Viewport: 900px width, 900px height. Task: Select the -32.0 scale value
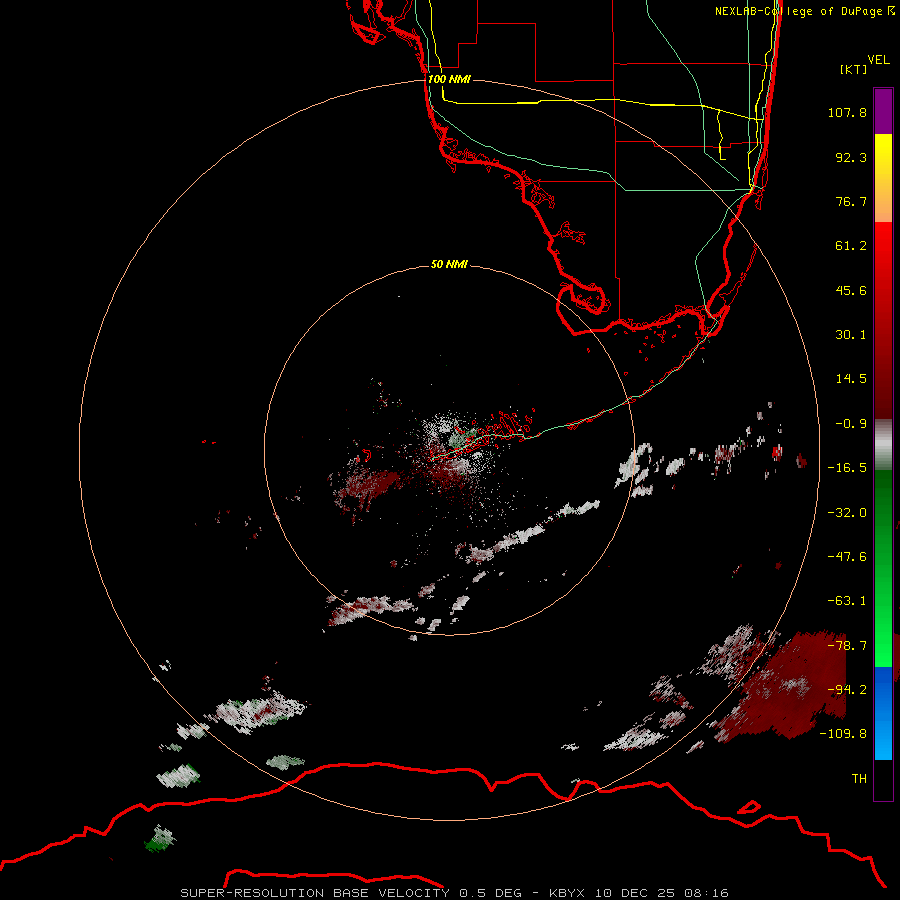(x=847, y=513)
